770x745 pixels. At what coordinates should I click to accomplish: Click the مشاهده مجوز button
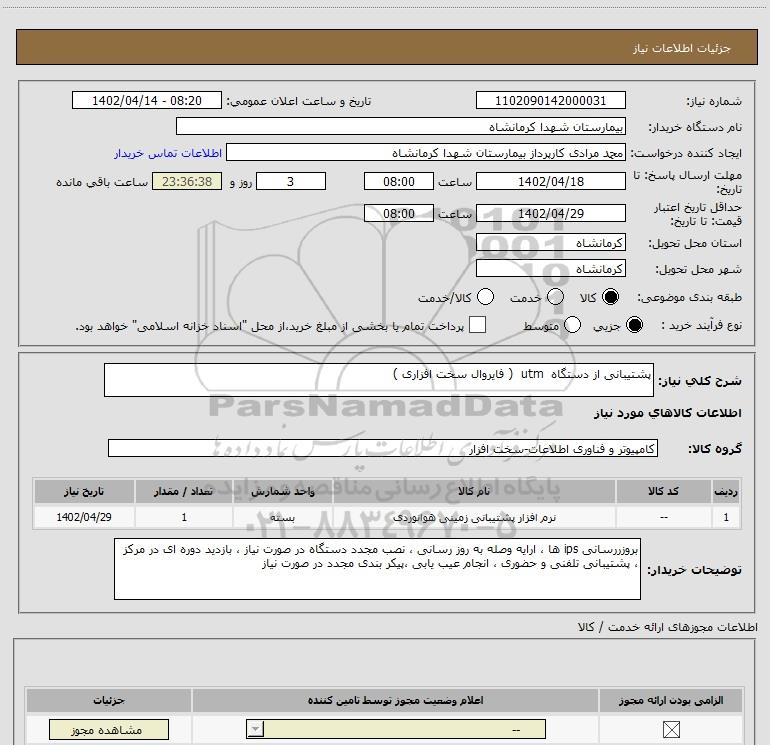tap(109, 730)
